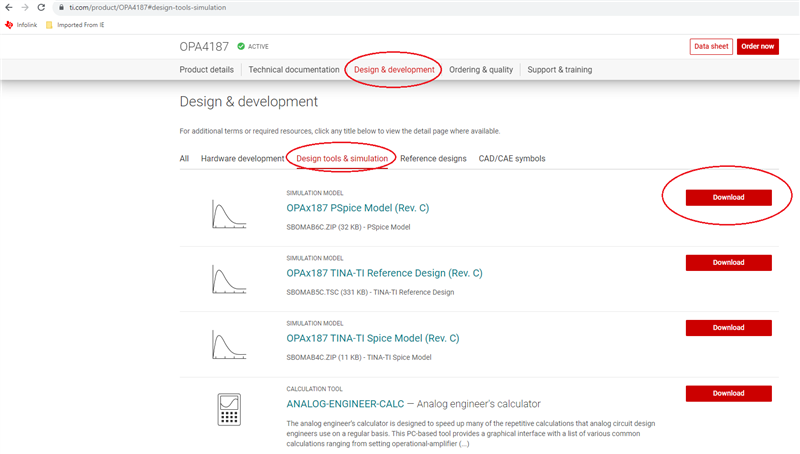Screen dimensions: 800x454
Task: Show All design resources filter
Action: pos(184,159)
